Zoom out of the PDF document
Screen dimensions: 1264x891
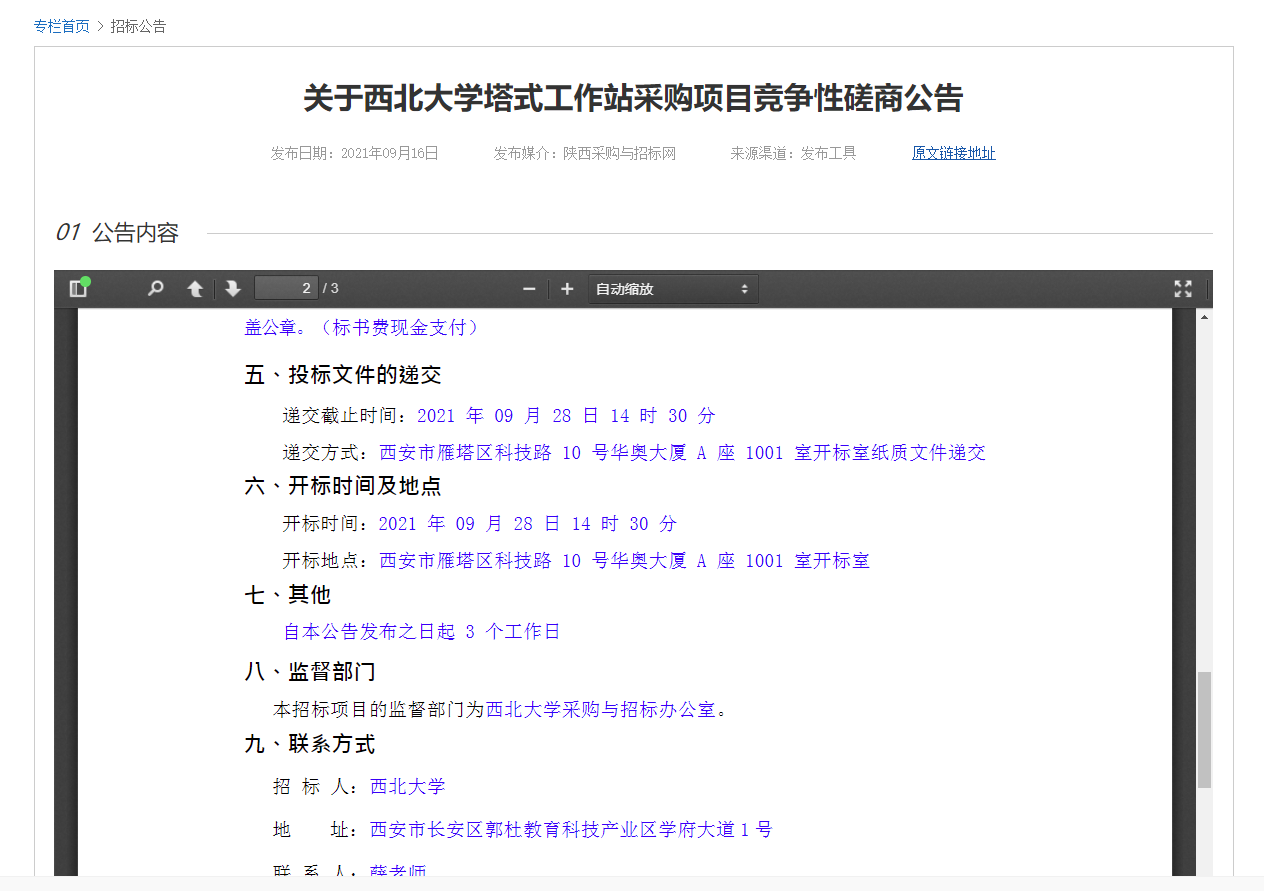click(529, 289)
